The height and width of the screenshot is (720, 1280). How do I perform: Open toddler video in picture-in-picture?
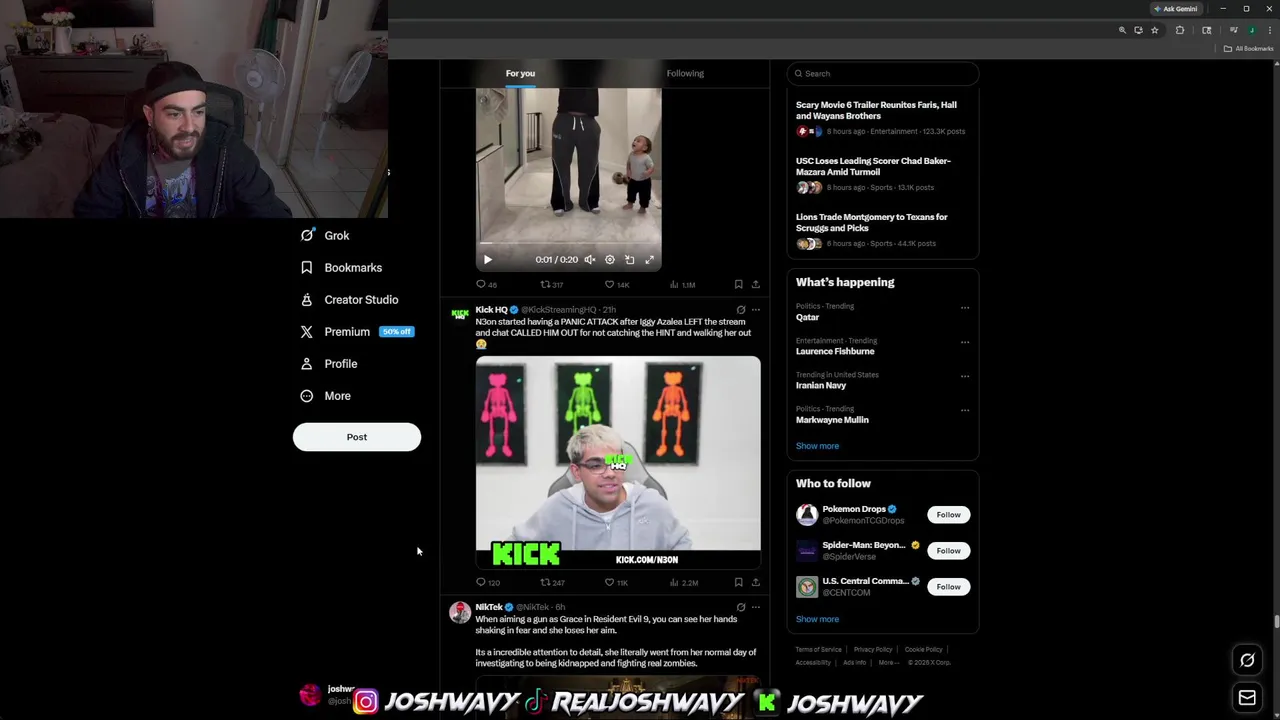(x=630, y=260)
